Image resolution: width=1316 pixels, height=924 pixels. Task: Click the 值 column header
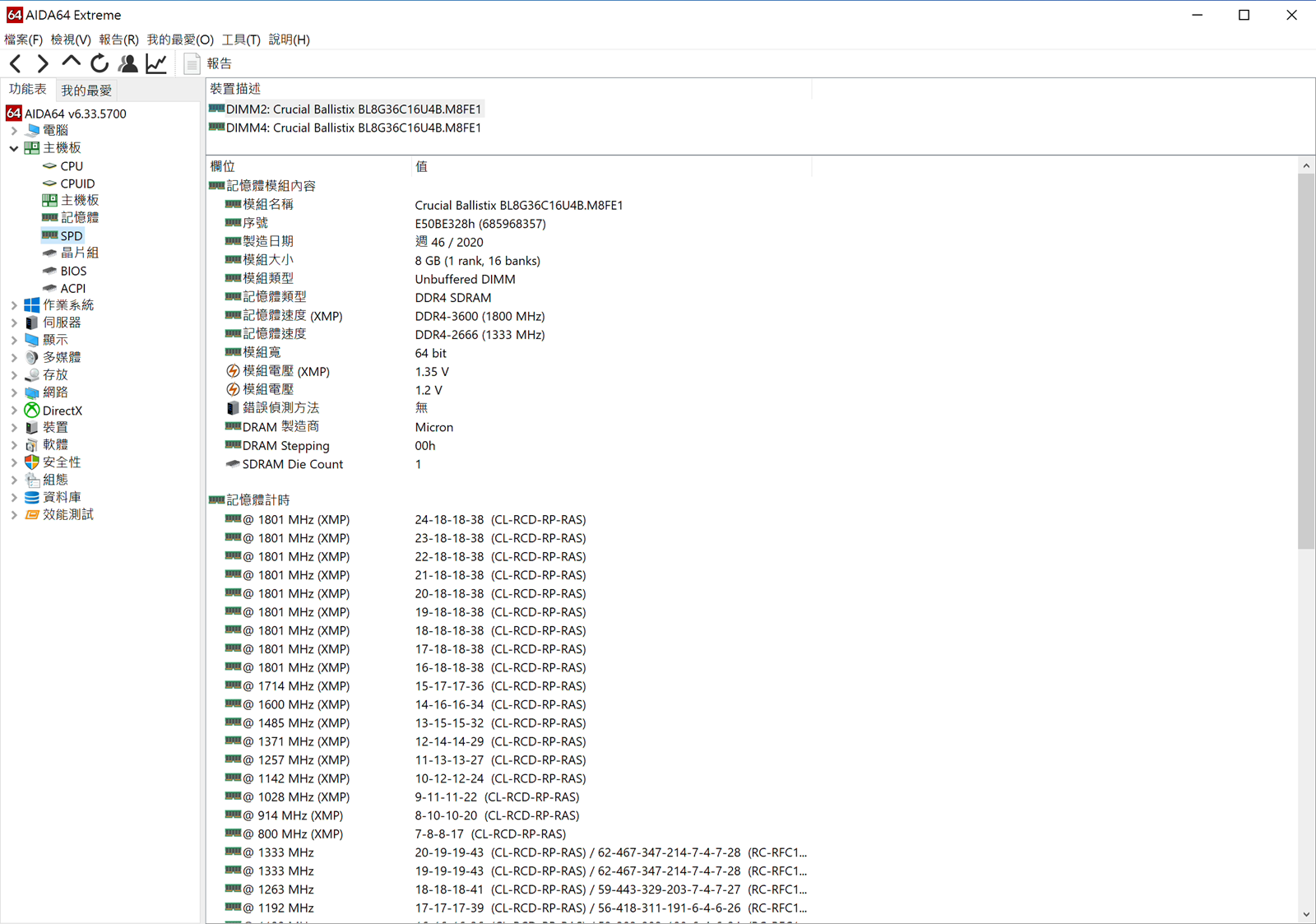[x=421, y=166]
